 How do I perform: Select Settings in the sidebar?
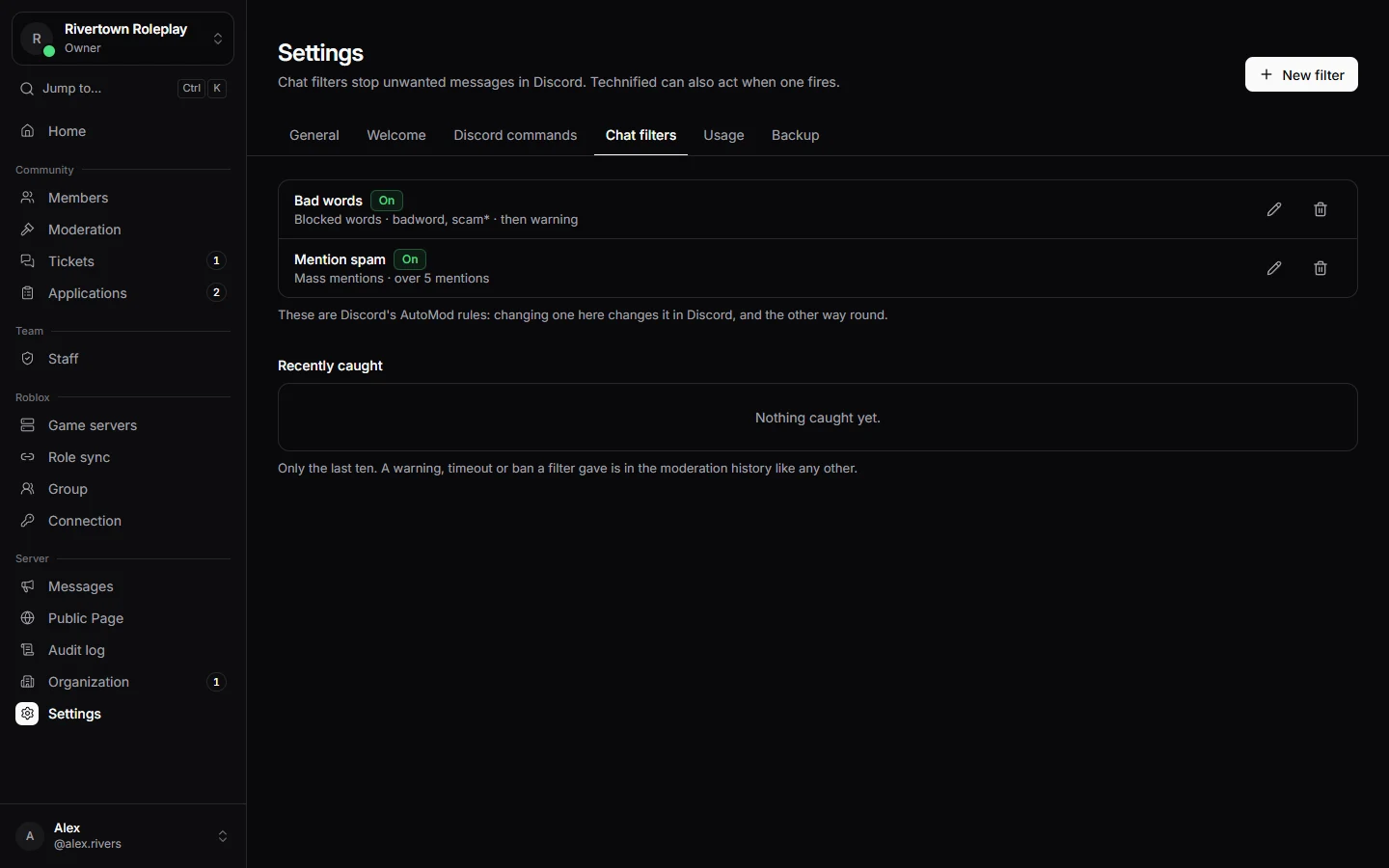tap(123, 714)
